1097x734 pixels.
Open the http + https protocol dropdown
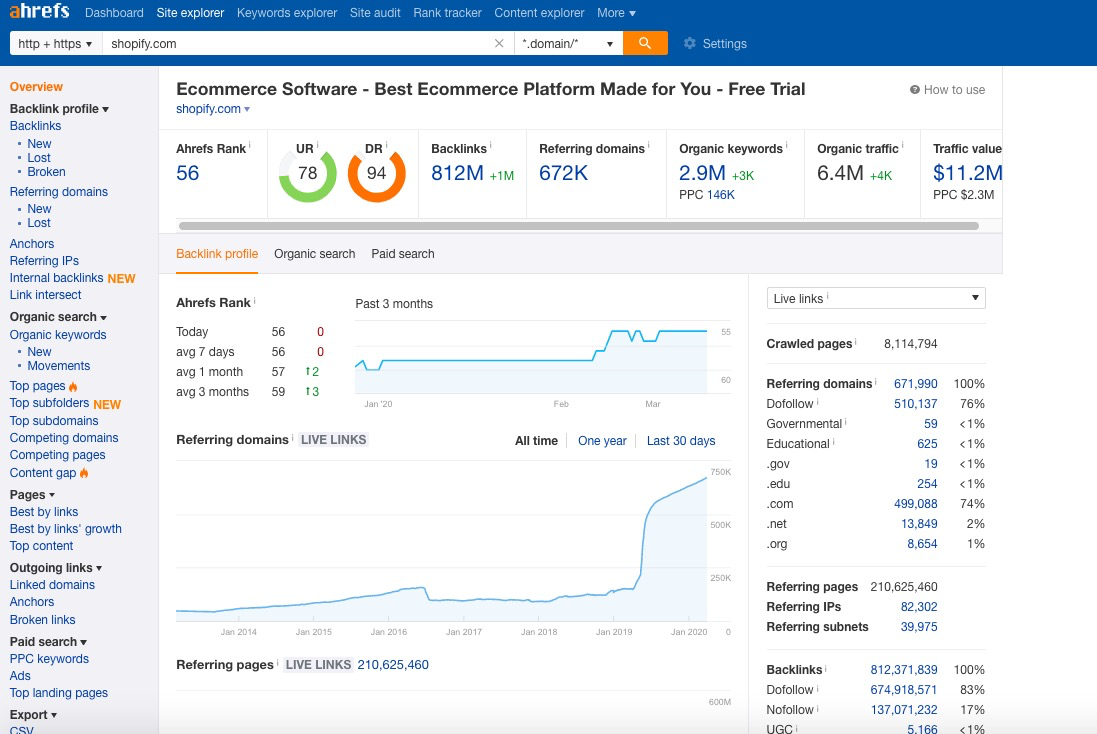click(x=55, y=43)
